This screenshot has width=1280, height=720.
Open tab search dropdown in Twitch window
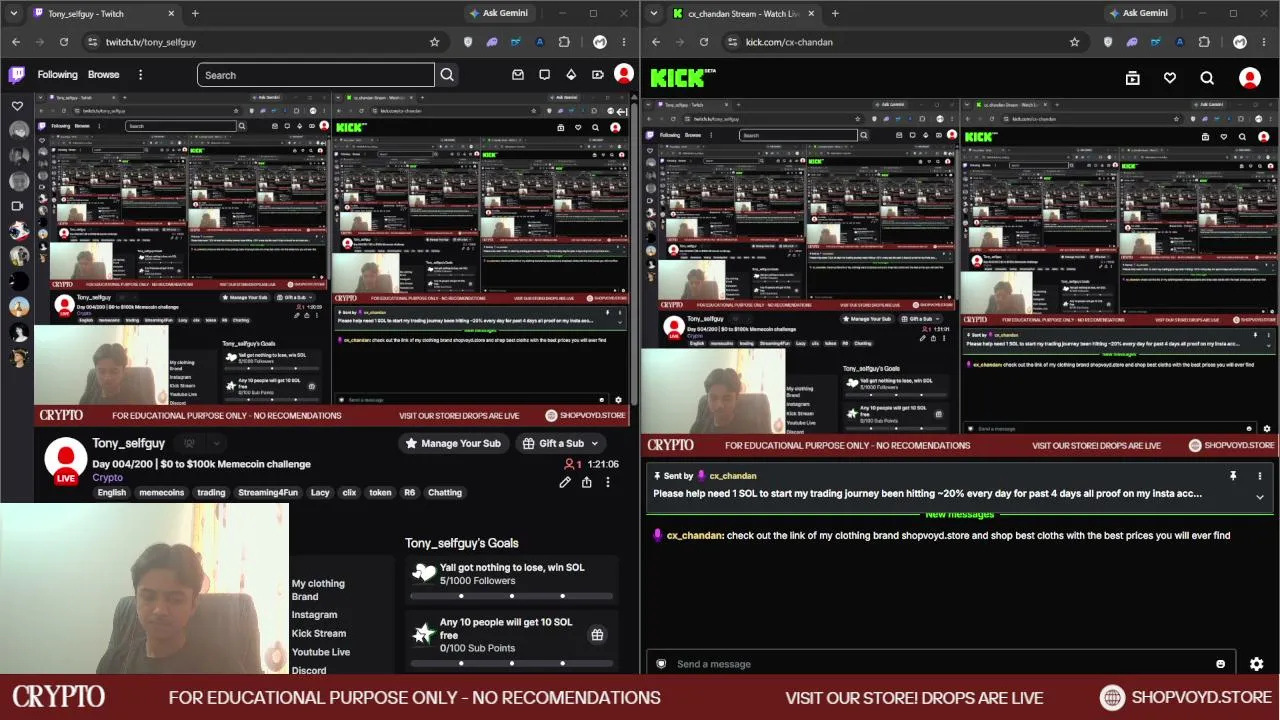pos(13,13)
